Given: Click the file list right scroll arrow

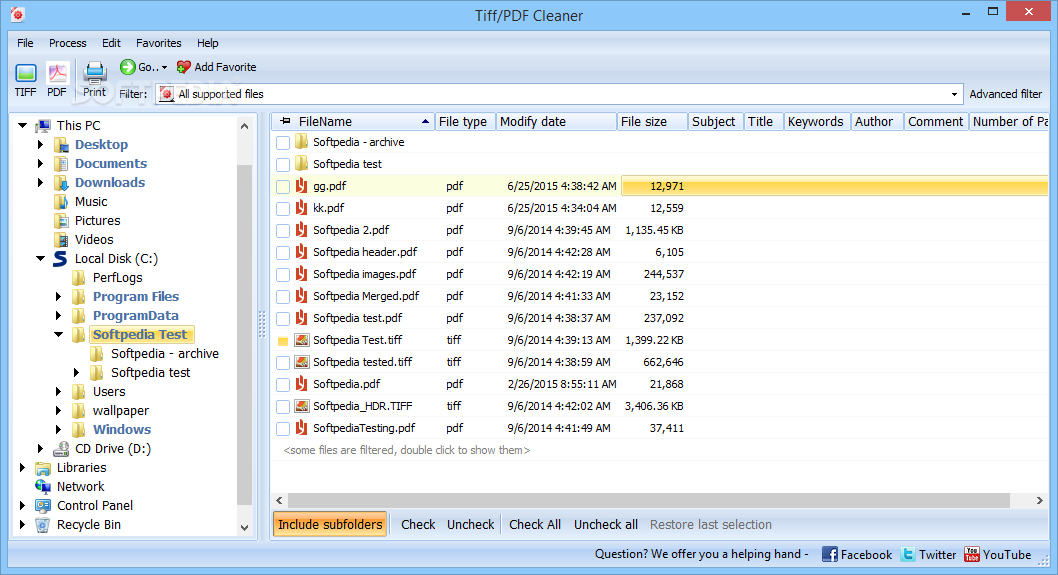Looking at the screenshot, I should (1040, 501).
